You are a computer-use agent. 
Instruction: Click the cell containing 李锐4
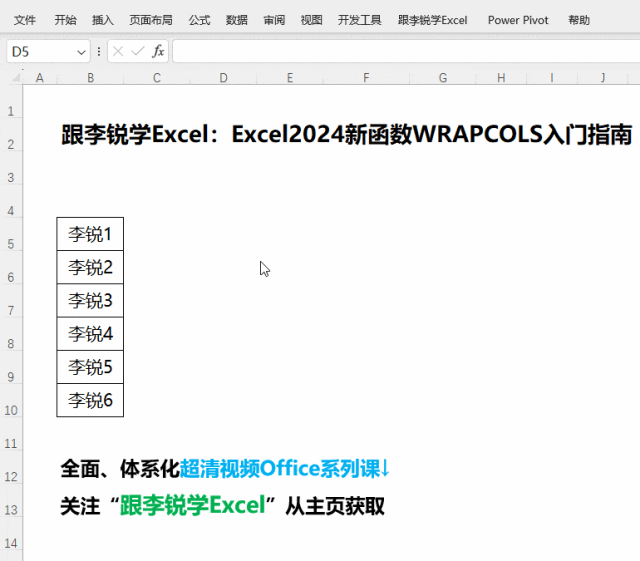90,334
